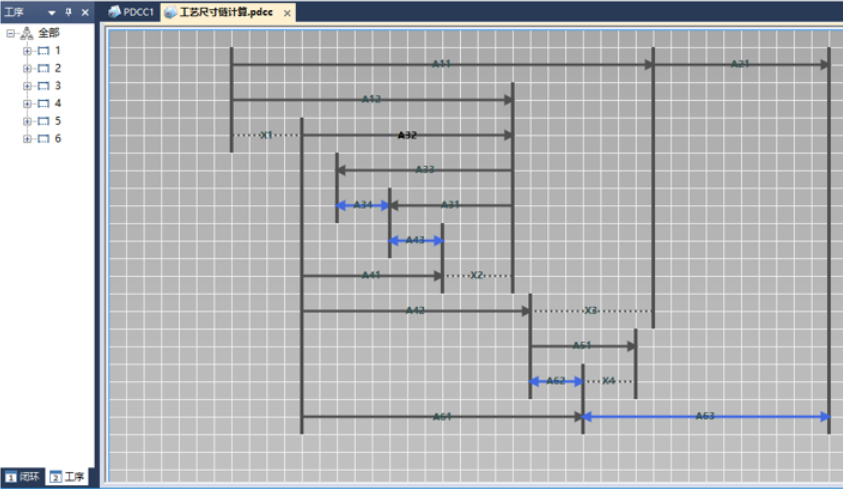Click the 全部 root node icon

[x=27, y=33]
